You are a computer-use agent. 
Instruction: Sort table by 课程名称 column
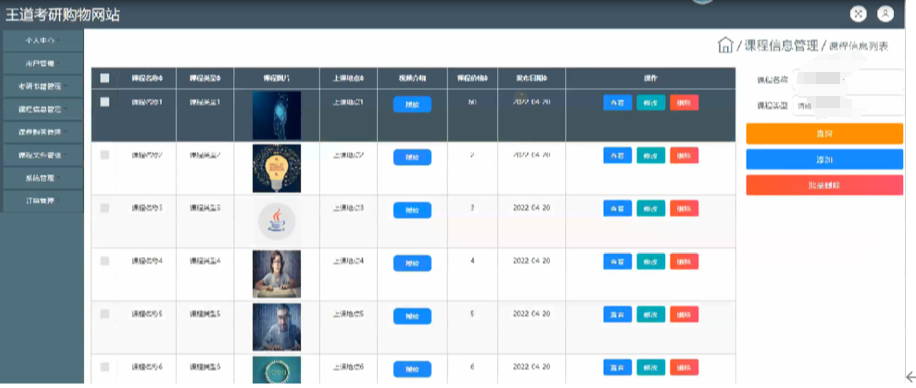pos(147,78)
